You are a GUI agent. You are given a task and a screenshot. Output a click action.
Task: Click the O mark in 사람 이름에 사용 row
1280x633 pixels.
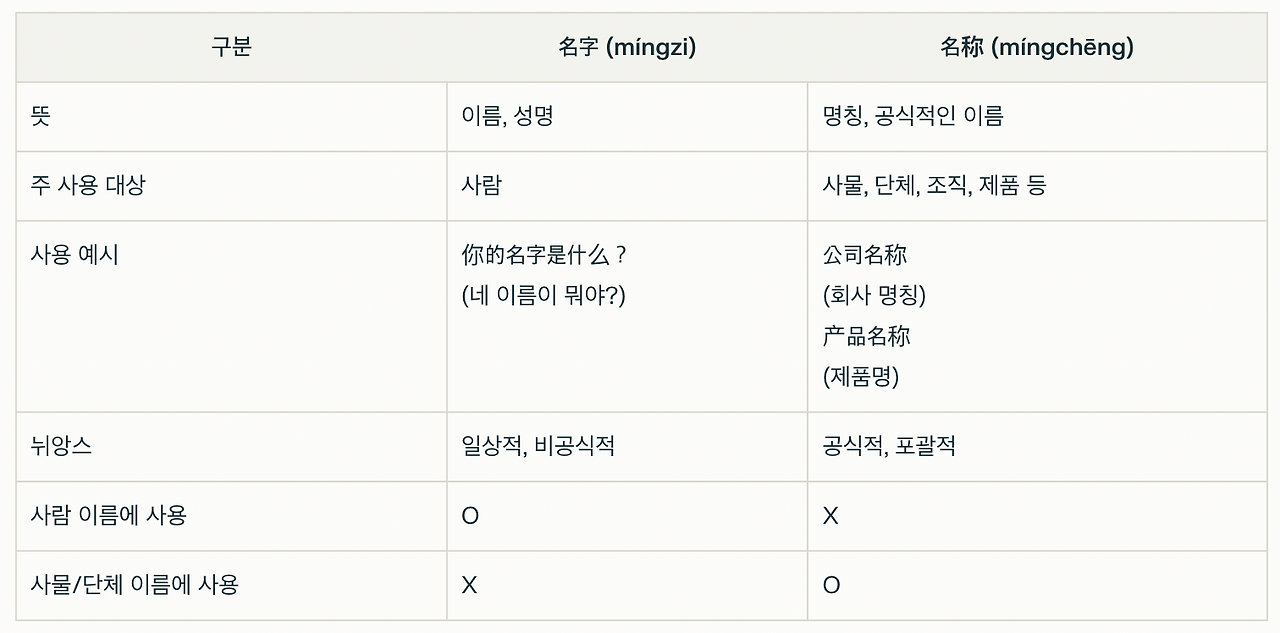470,516
